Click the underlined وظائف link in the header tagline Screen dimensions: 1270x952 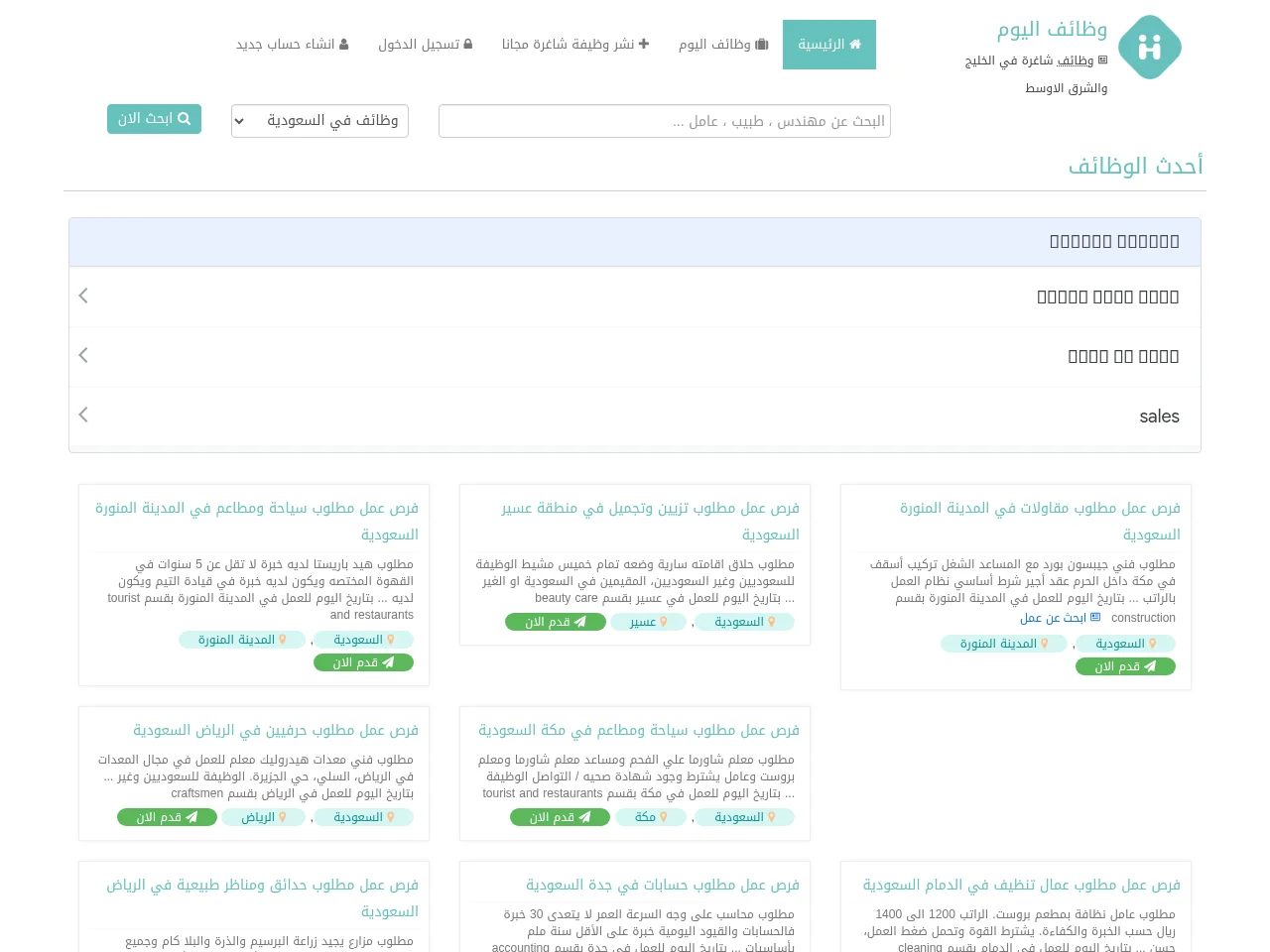(1076, 60)
